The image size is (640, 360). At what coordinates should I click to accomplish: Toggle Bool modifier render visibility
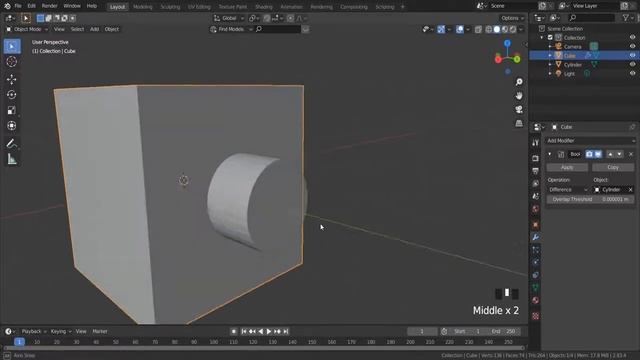point(589,154)
